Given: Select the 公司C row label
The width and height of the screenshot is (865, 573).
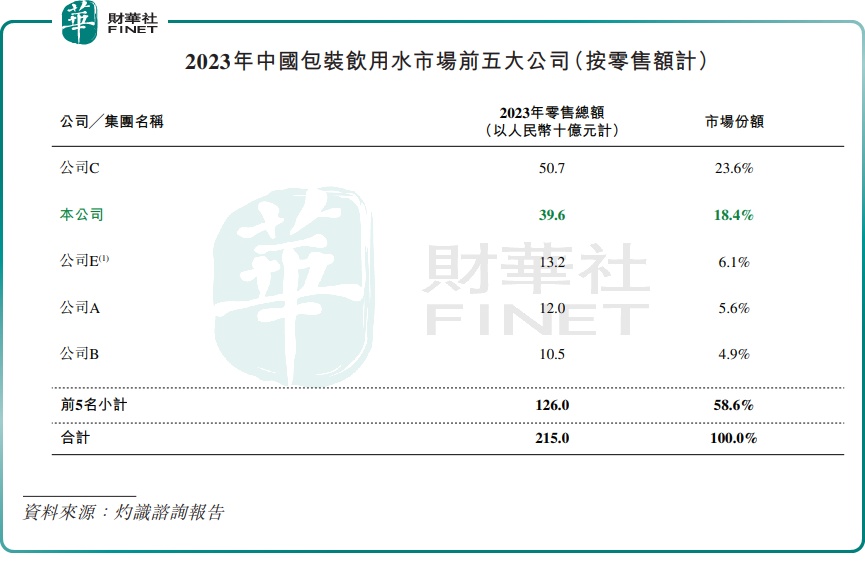Looking at the screenshot, I should click(x=79, y=169).
